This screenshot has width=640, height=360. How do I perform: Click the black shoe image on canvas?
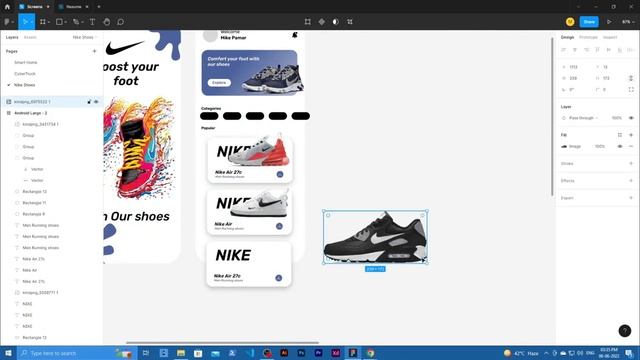(375, 237)
